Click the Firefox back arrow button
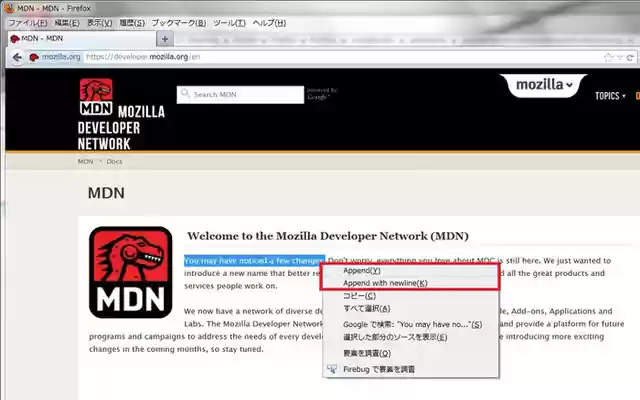 click(17, 58)
